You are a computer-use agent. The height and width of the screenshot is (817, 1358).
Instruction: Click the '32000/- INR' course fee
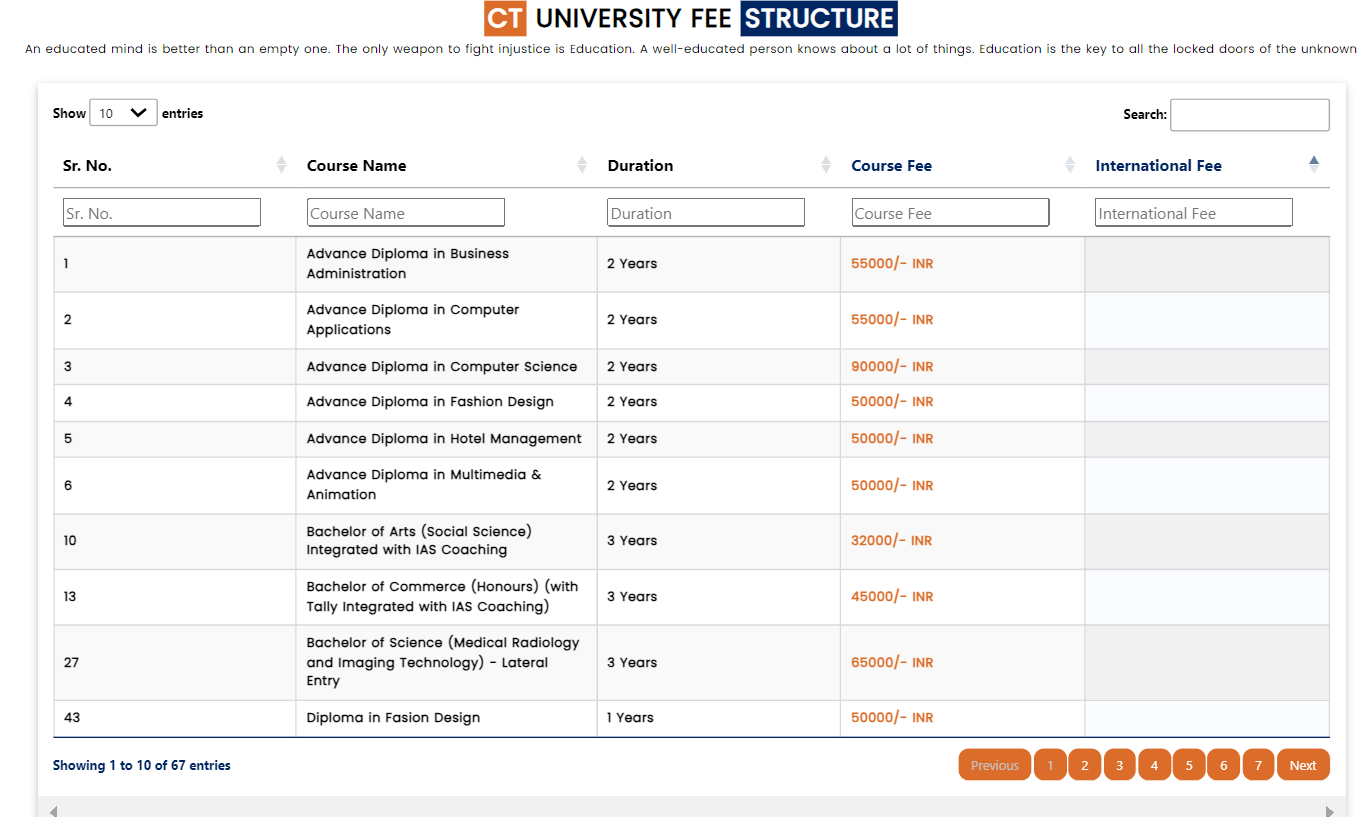click(892, 541)
